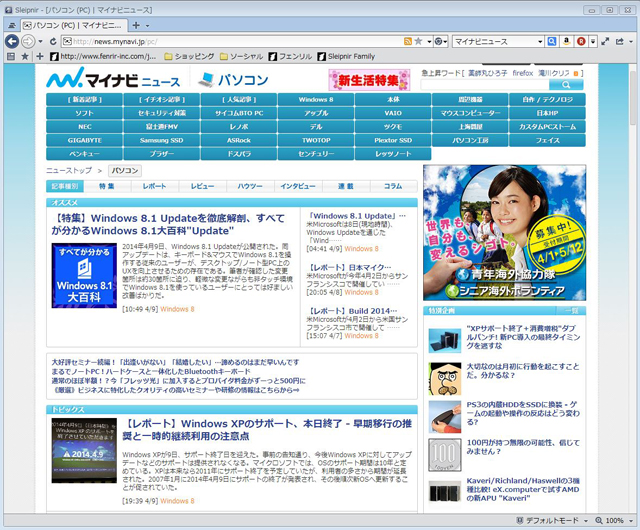The height and width of the screenshot is (530, 640).
Task: Click the rendering engine switch icon
Action: 438,41
